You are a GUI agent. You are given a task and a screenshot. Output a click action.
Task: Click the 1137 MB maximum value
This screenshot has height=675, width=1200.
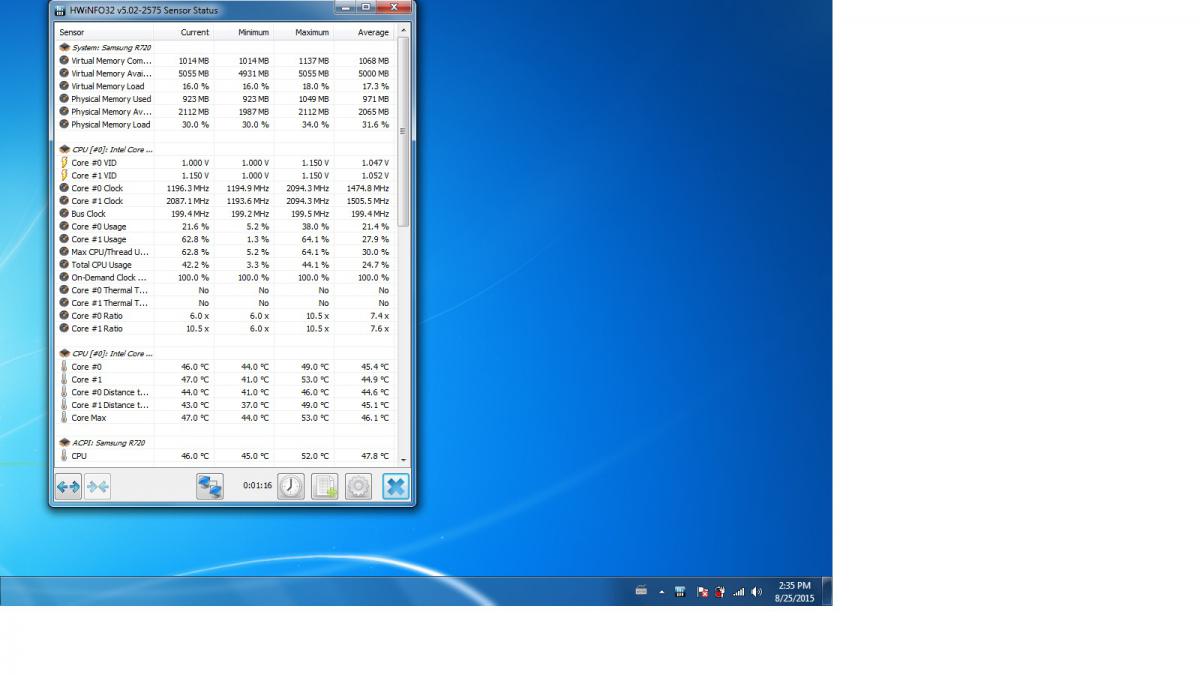pos(314,61)
